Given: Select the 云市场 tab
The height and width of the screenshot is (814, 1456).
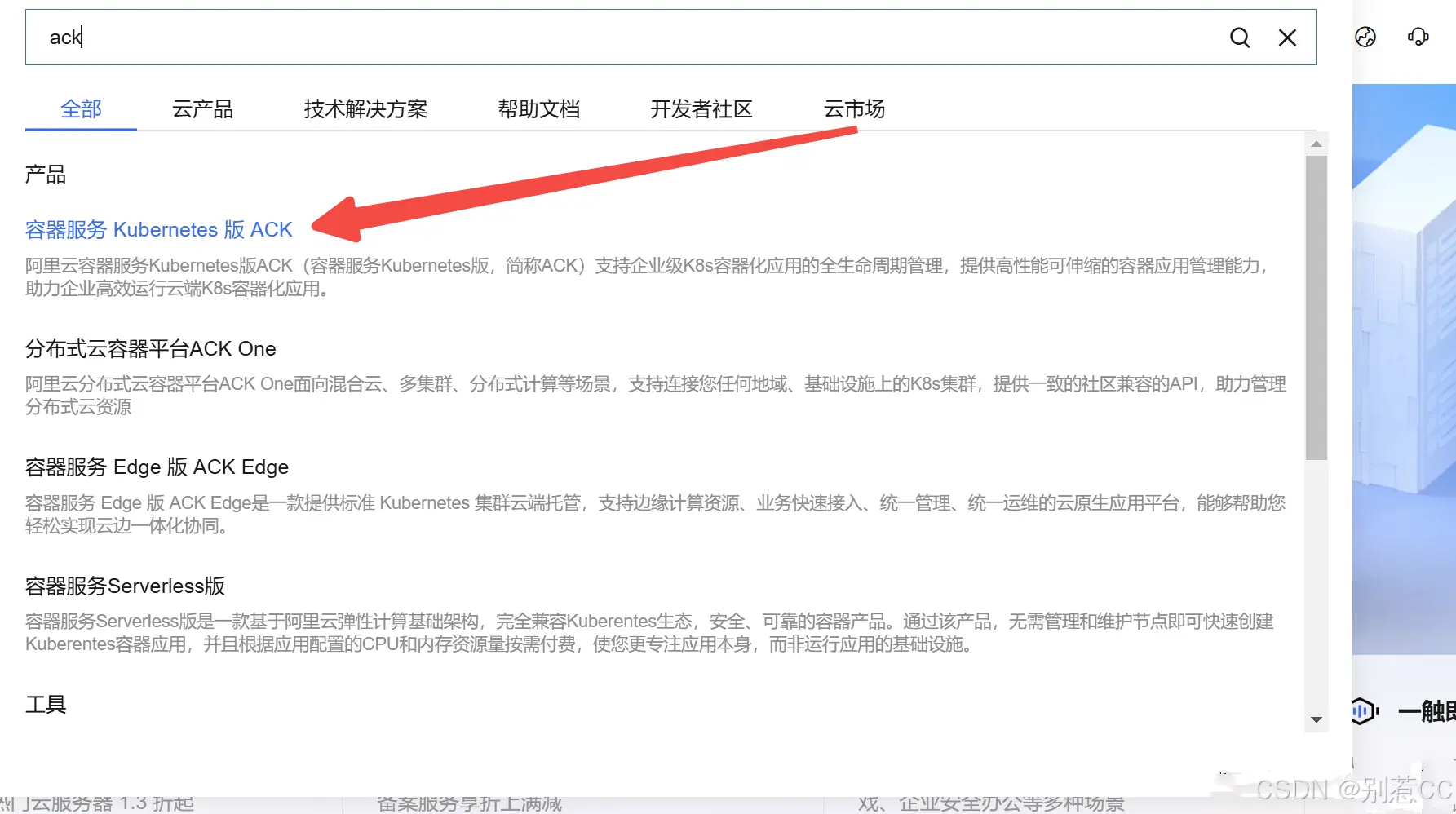Looking at the screenshot, I should 854,108.
